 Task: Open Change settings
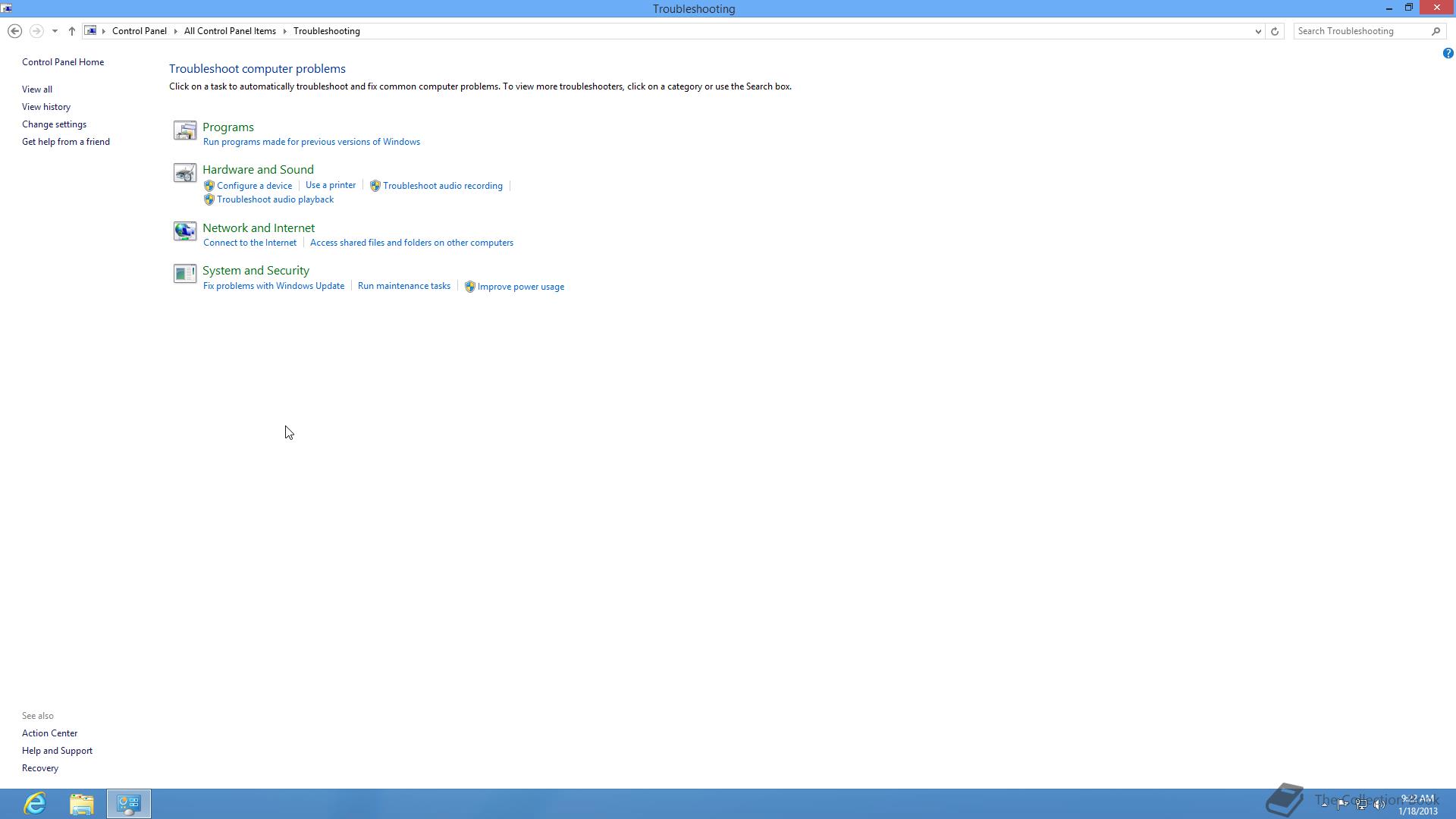[x=54, y=124]
